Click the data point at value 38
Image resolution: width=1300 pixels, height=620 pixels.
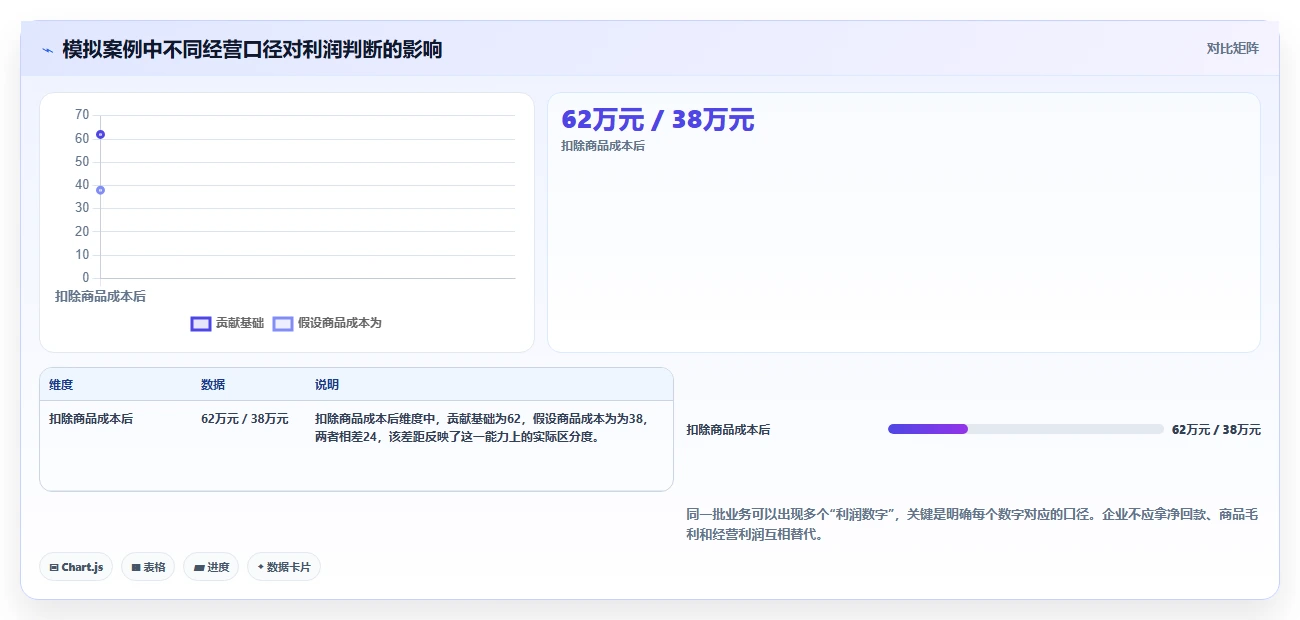100,190
